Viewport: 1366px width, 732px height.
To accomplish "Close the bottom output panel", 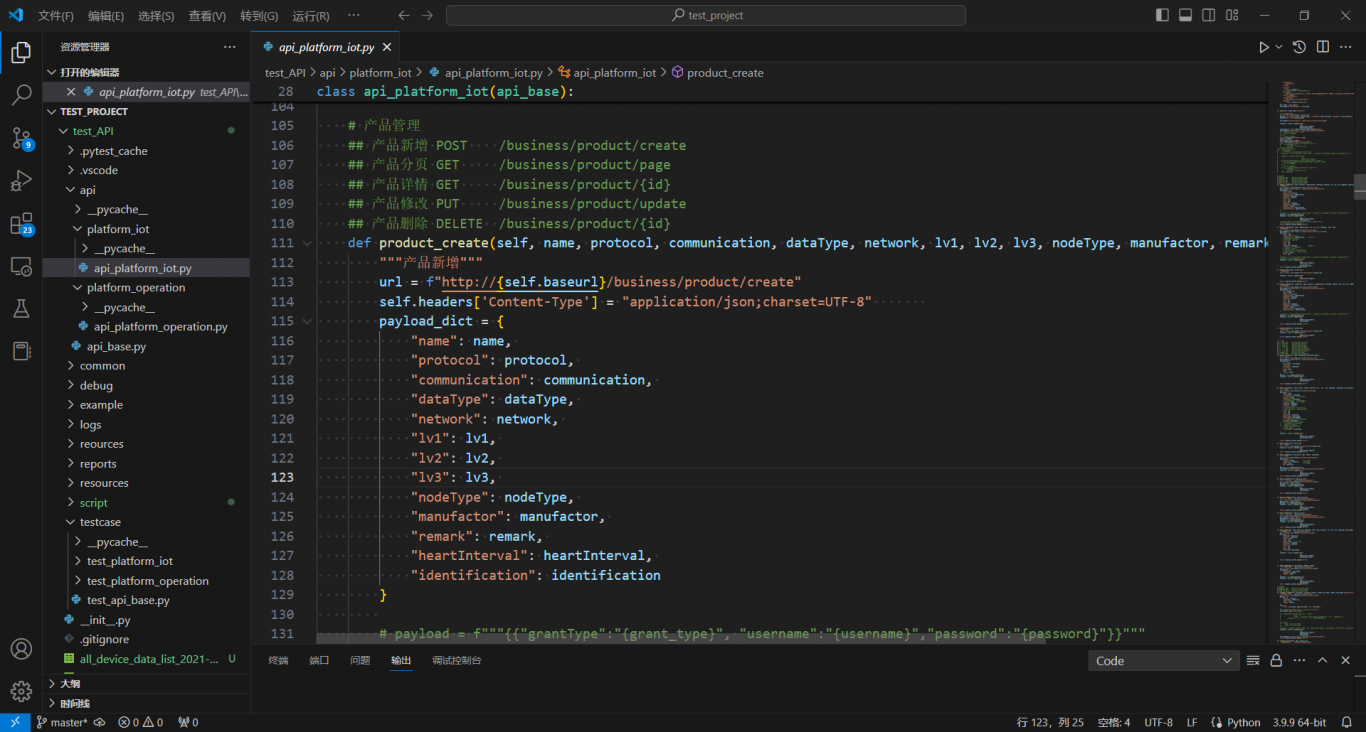I will point(1346,660).
